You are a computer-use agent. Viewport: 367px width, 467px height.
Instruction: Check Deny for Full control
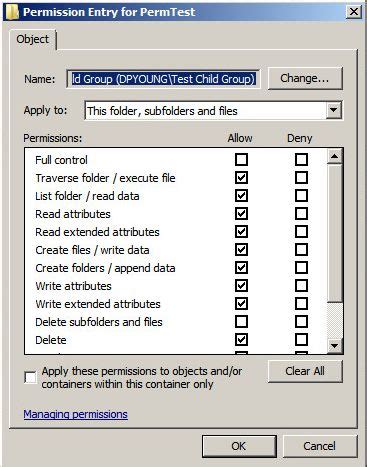301,160
